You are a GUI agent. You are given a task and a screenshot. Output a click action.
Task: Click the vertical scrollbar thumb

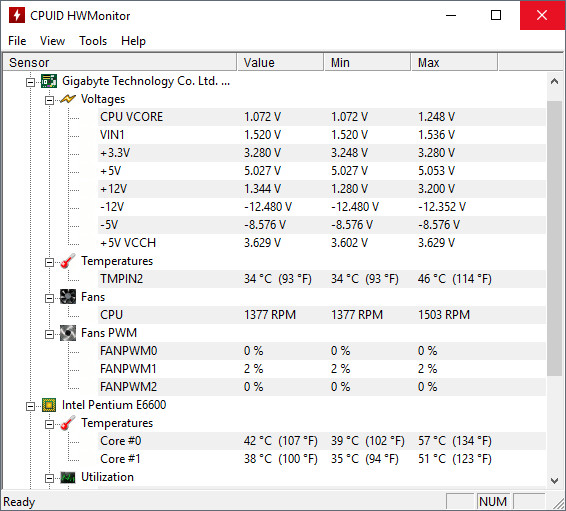coord(554,239)
